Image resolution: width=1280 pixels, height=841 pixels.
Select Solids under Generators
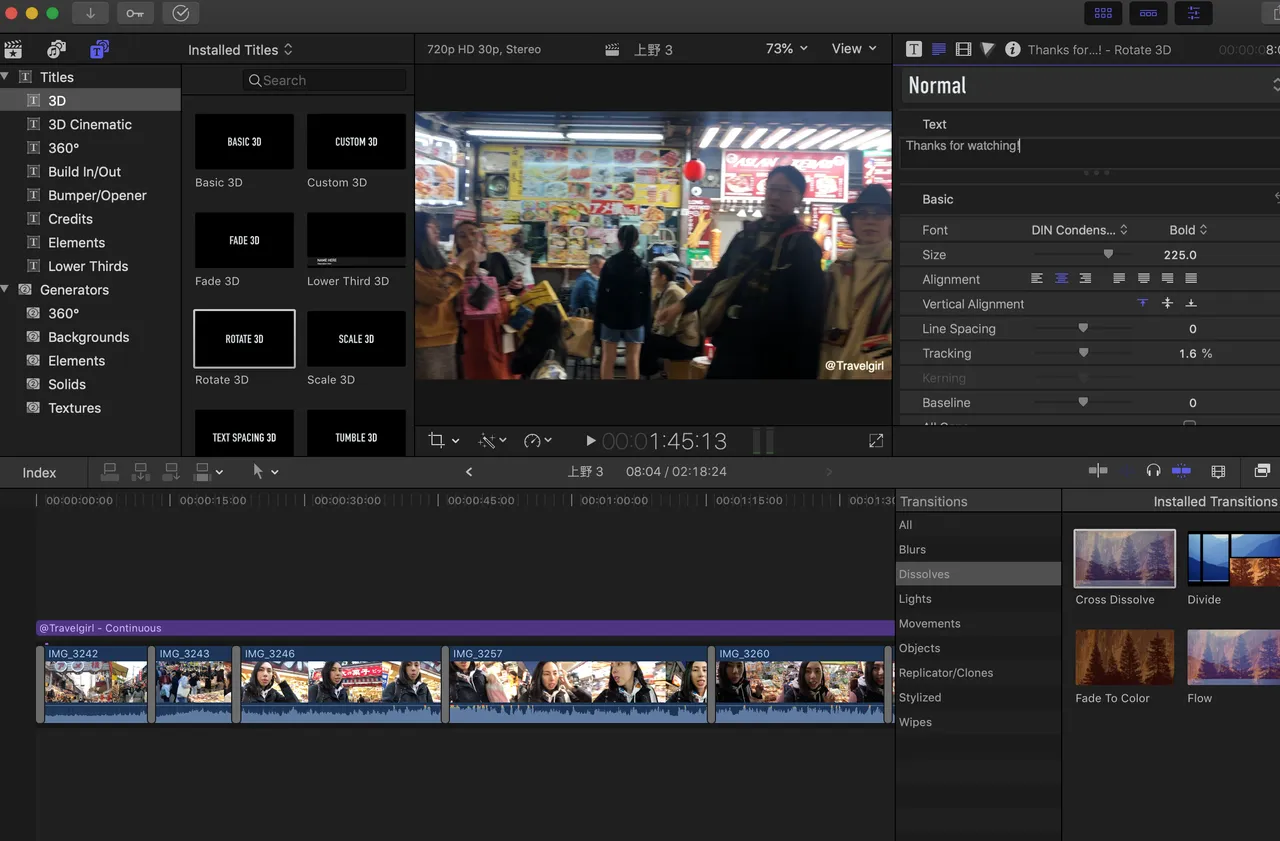tap(67, 384)
